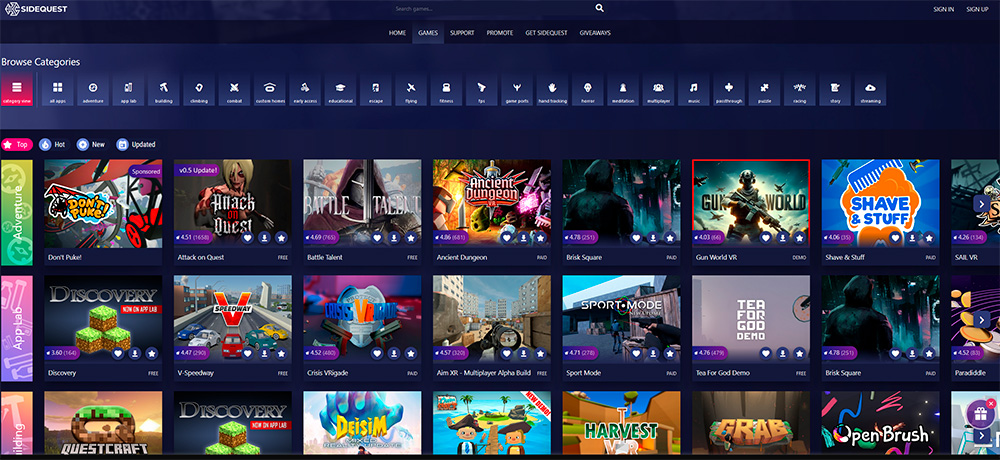This screenshot has width=1000, height=460.
Task: Open the Get SideQuest menu item
Action: pyautogui.click(x=546, y=33)
